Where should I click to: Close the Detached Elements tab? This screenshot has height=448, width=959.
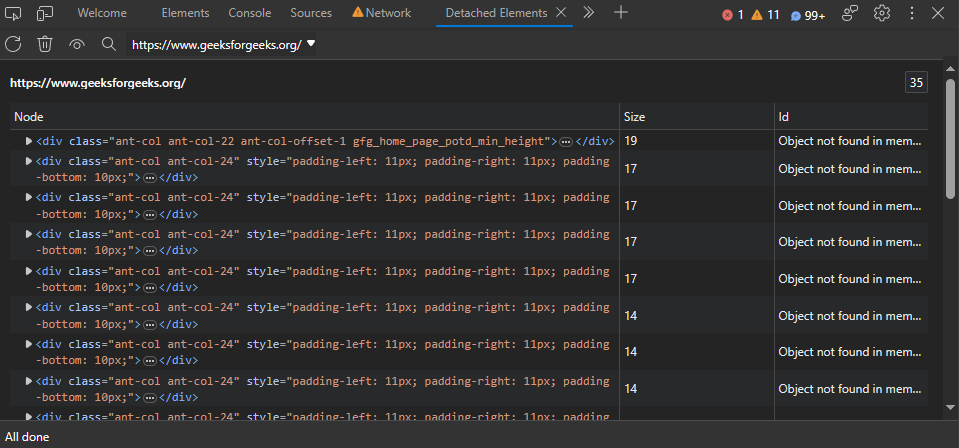[561, 13]
